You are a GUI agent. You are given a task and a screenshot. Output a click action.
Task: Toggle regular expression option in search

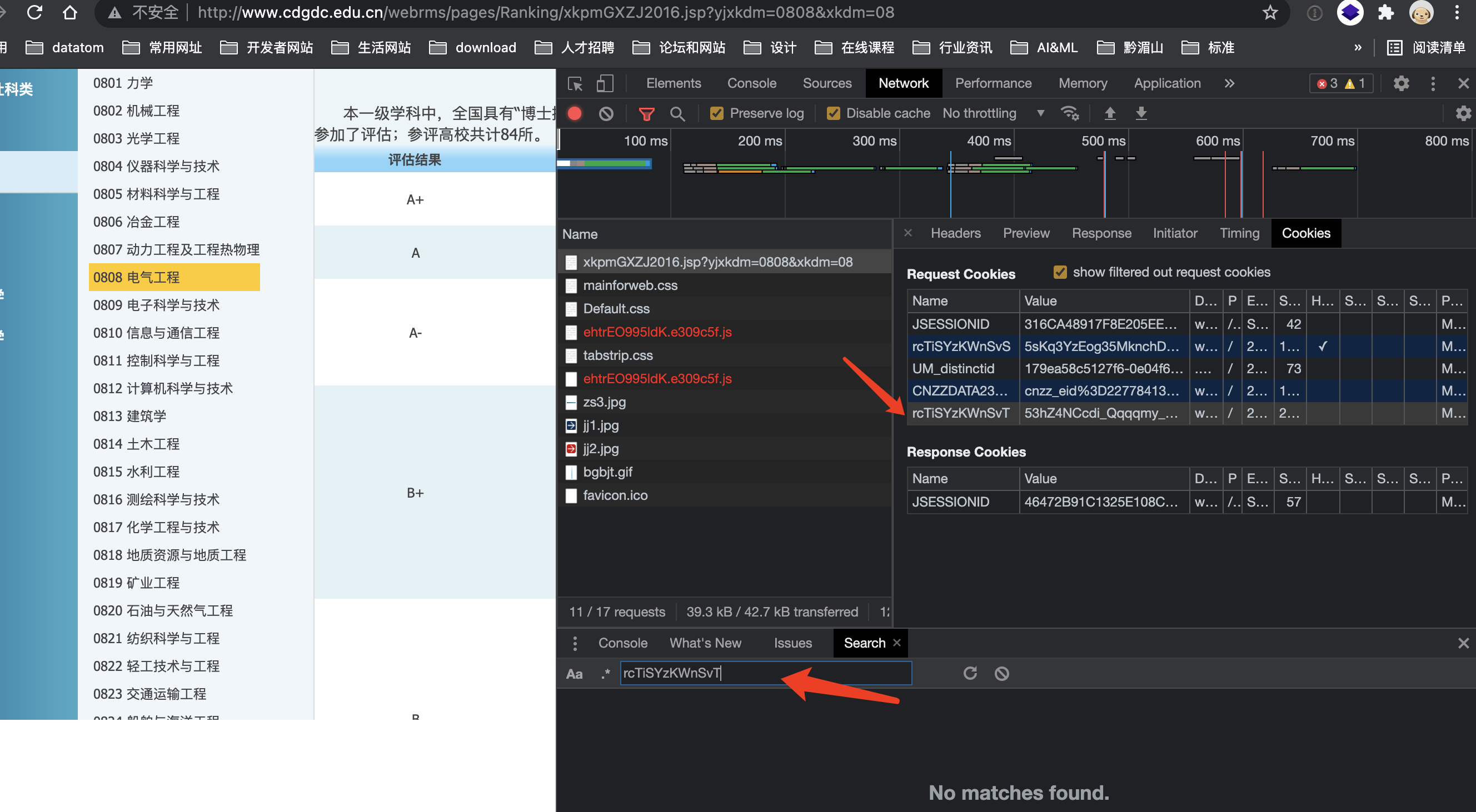(606, 674)
